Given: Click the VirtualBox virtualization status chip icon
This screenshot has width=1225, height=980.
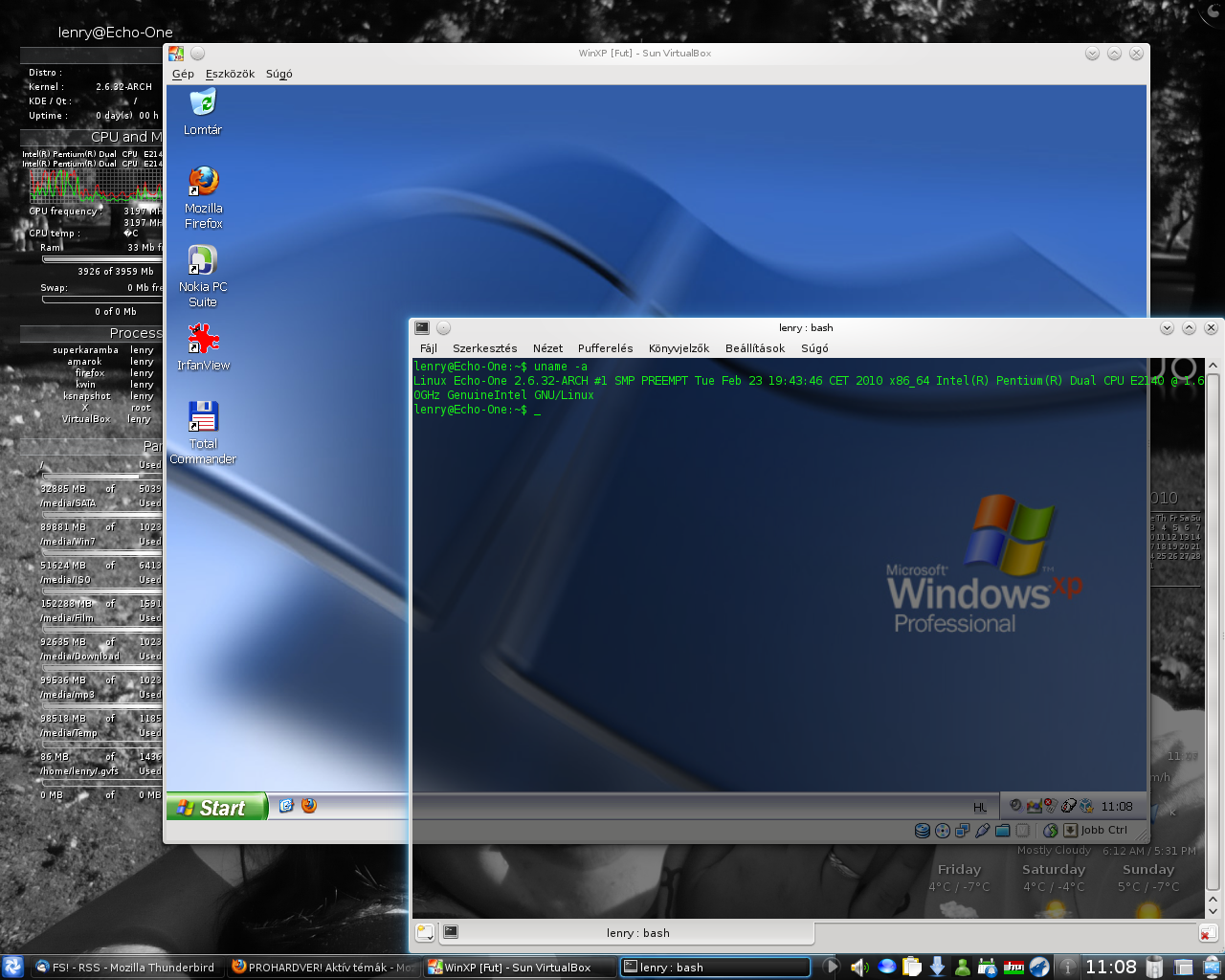Looking at the screenshot, I should tap(1023, 831).
